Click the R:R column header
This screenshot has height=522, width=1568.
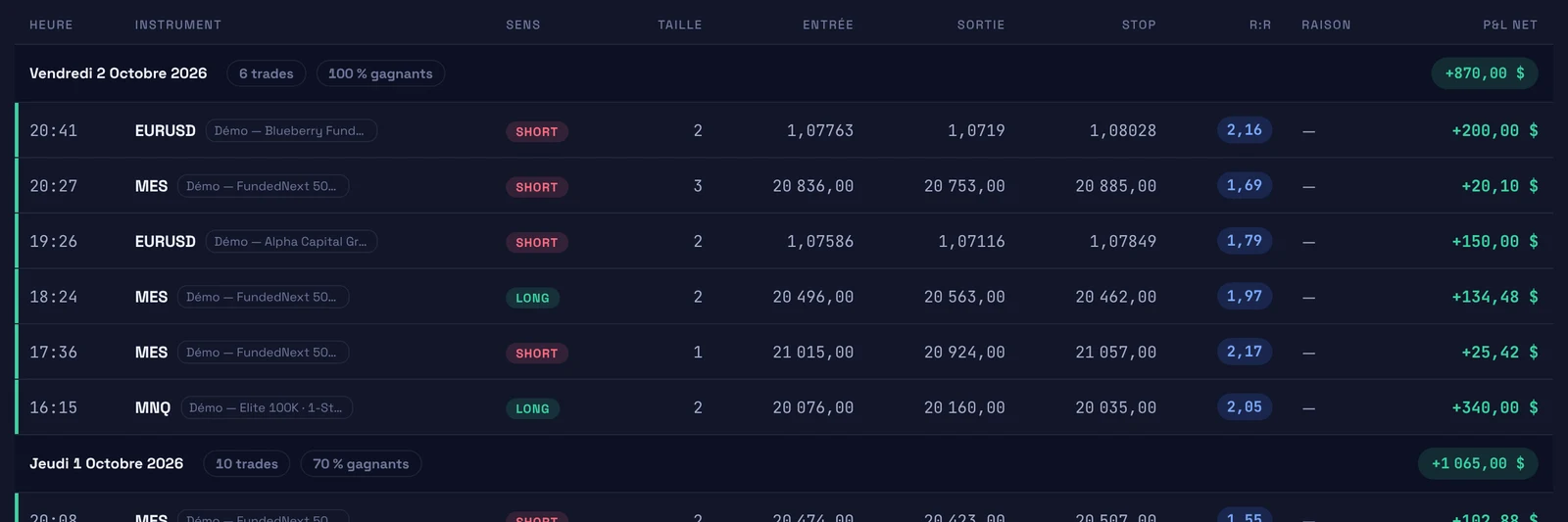[1260, 24]
